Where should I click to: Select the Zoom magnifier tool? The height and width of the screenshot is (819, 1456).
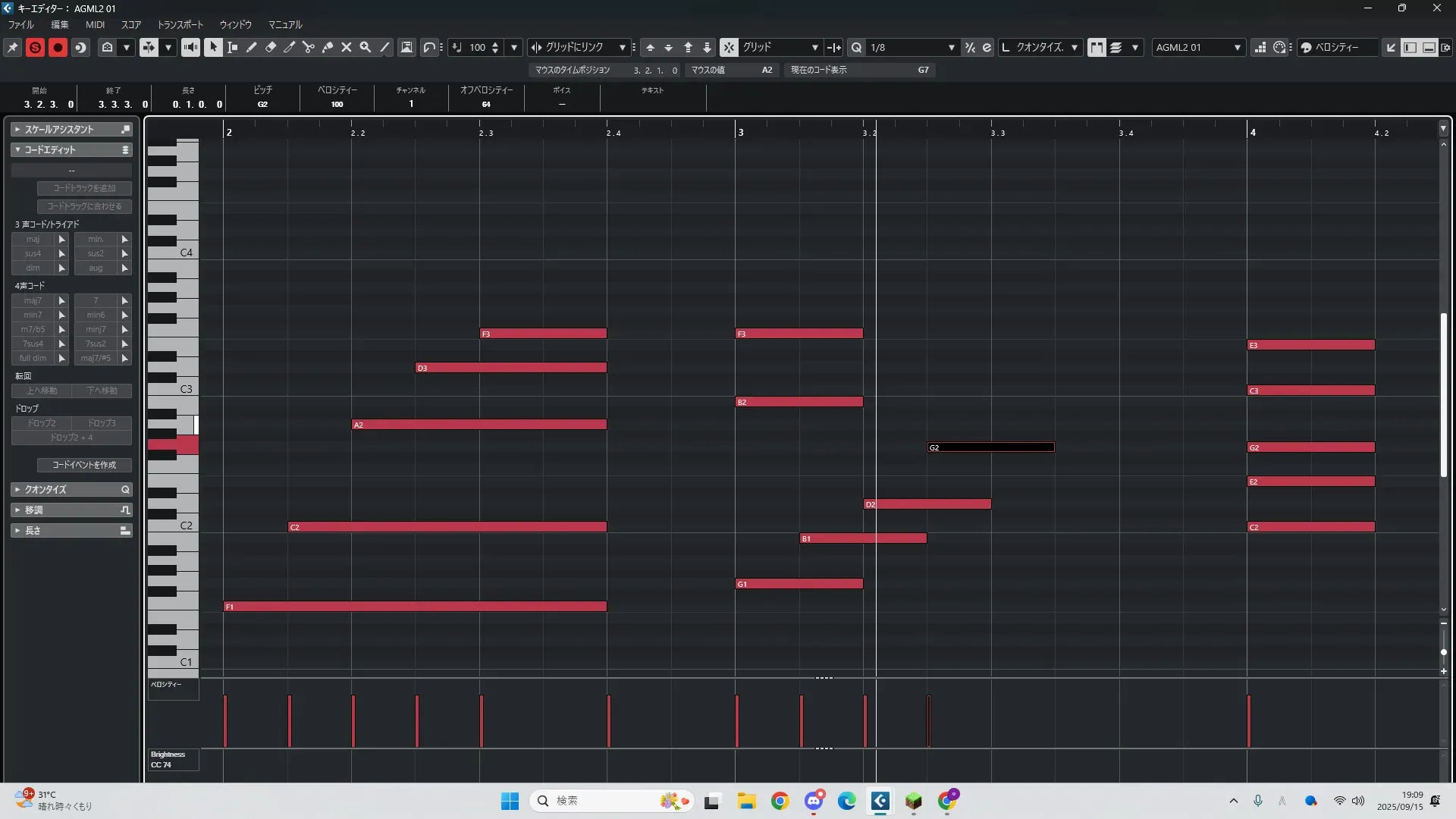click(366, 47)
